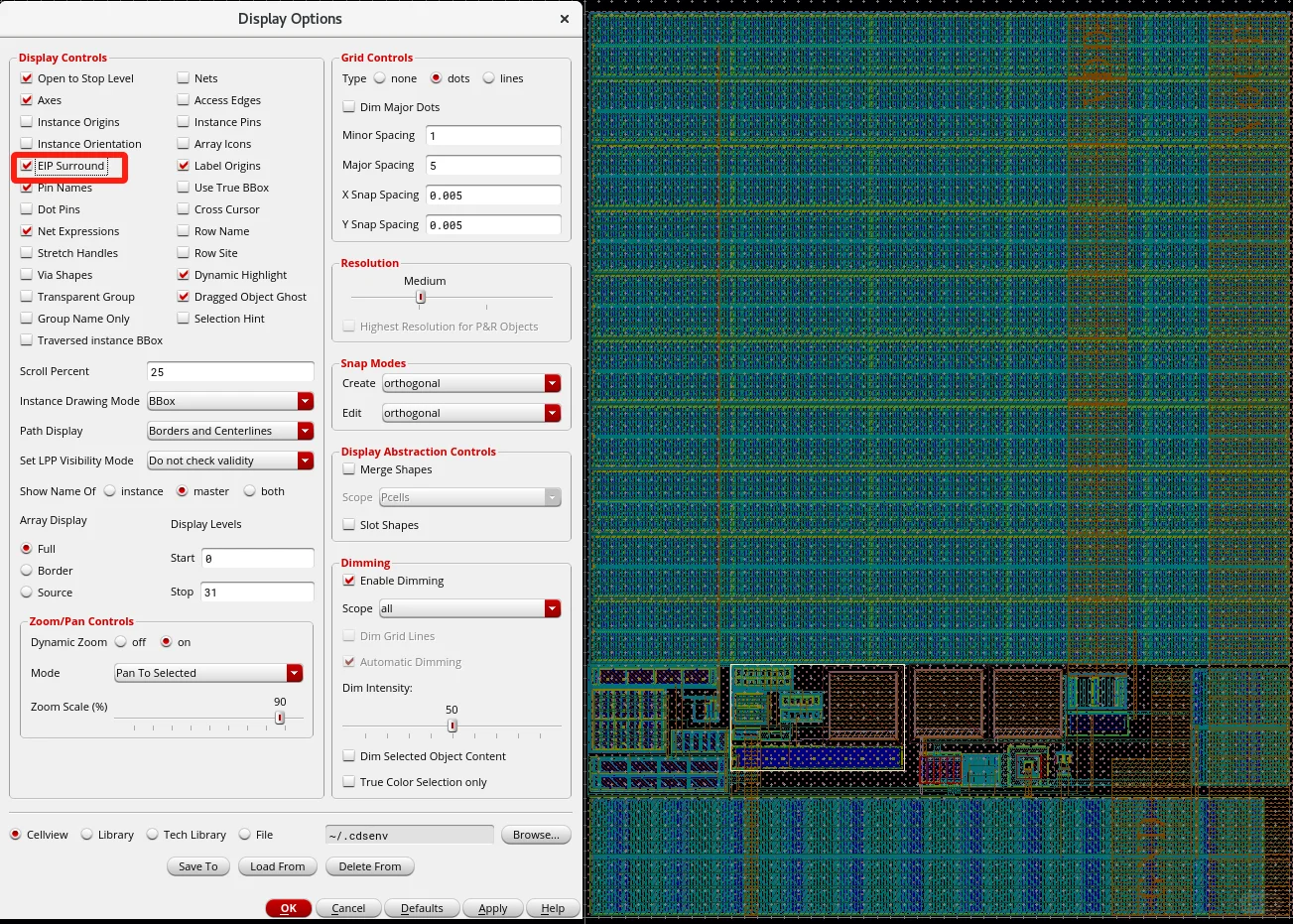Check Group Name Only option

tap(27, 319)
